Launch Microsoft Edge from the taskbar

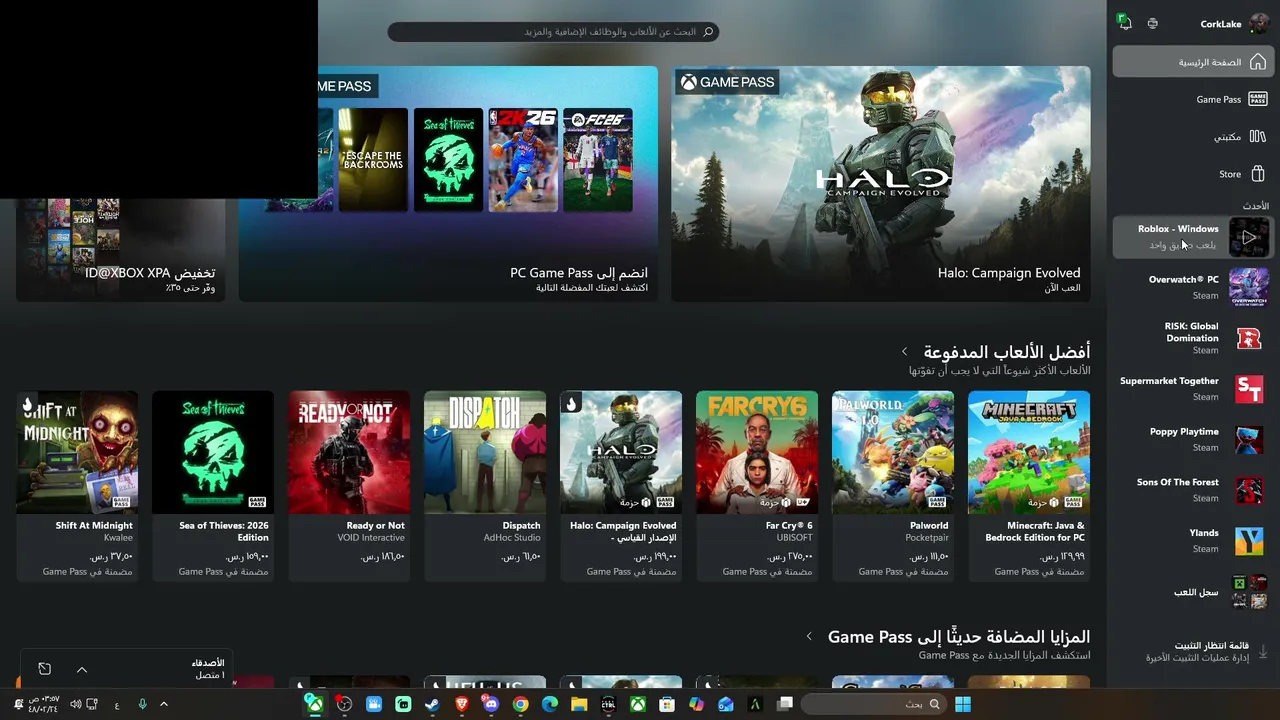pos(550,705)
